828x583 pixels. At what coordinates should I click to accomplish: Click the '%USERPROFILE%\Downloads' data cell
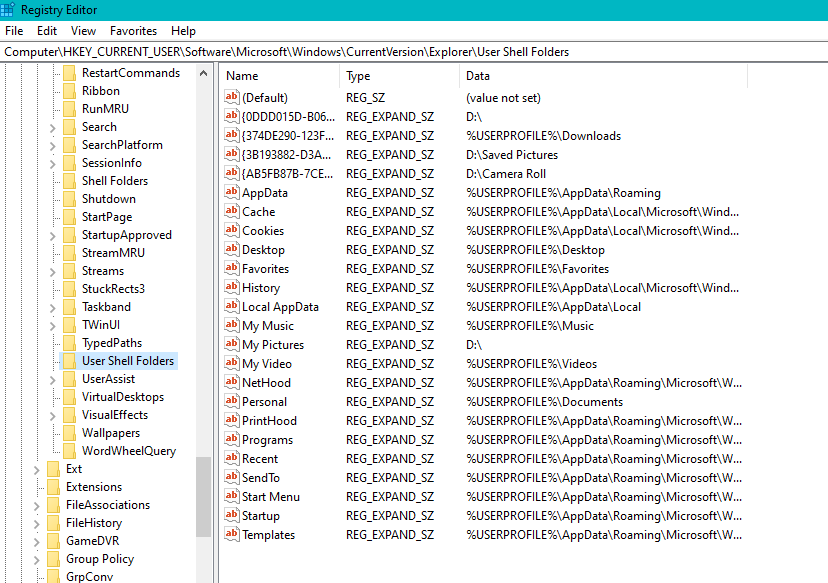point(543,136)
